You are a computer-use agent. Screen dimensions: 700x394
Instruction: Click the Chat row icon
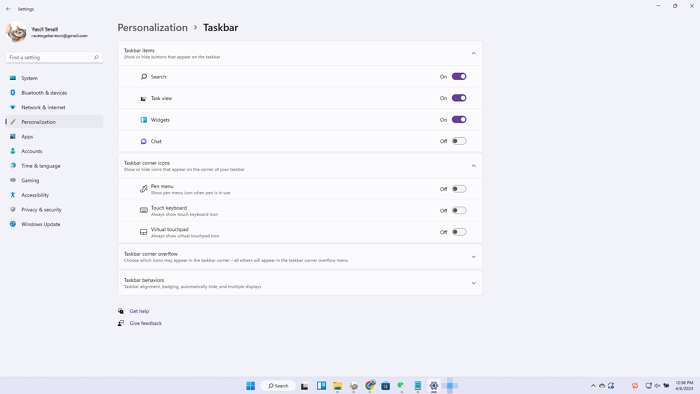pyautogui.click(x=144, y=141)
